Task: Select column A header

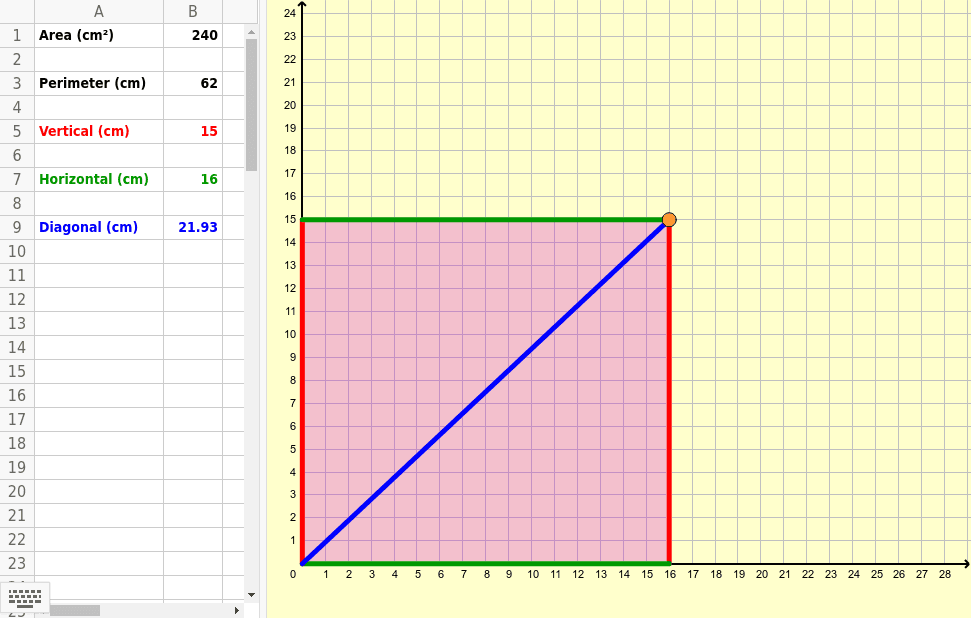Action: click(x=99, y=12)
